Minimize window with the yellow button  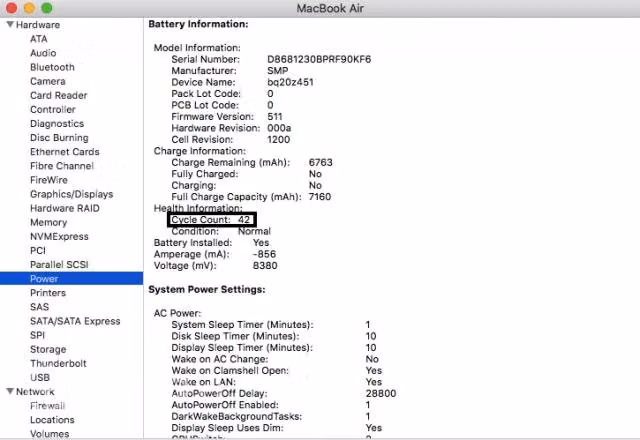[29, 8]
